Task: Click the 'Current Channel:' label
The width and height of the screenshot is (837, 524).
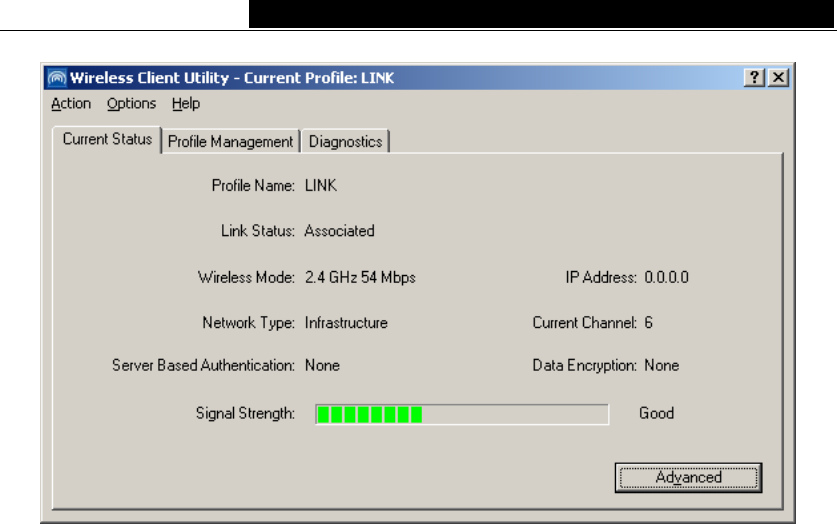Action: coord(585,323)
